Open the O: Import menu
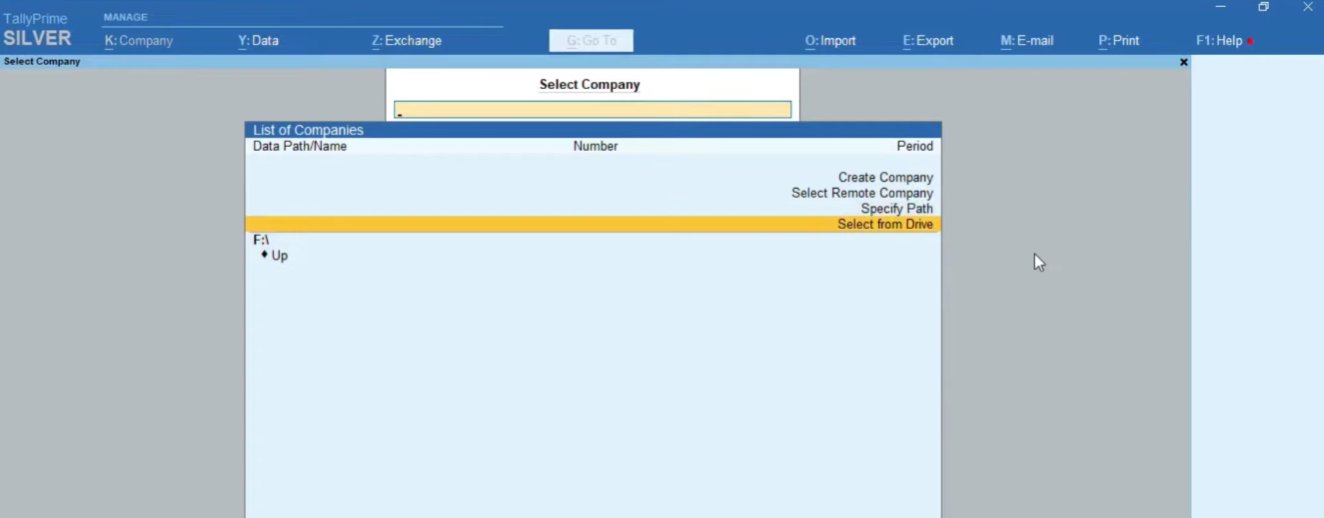 coord(830,41)
